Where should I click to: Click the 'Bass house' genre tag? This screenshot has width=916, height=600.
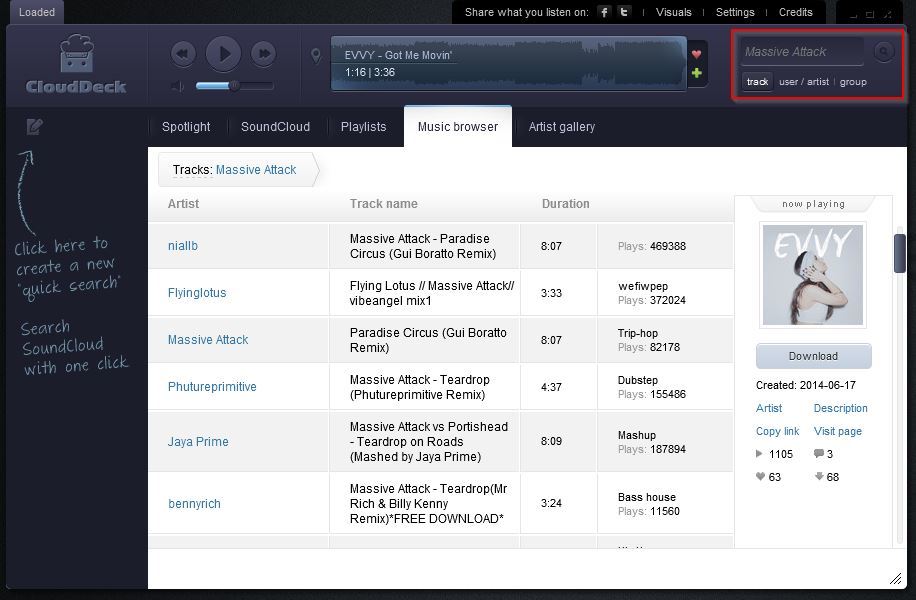click(x=647, y=497)
